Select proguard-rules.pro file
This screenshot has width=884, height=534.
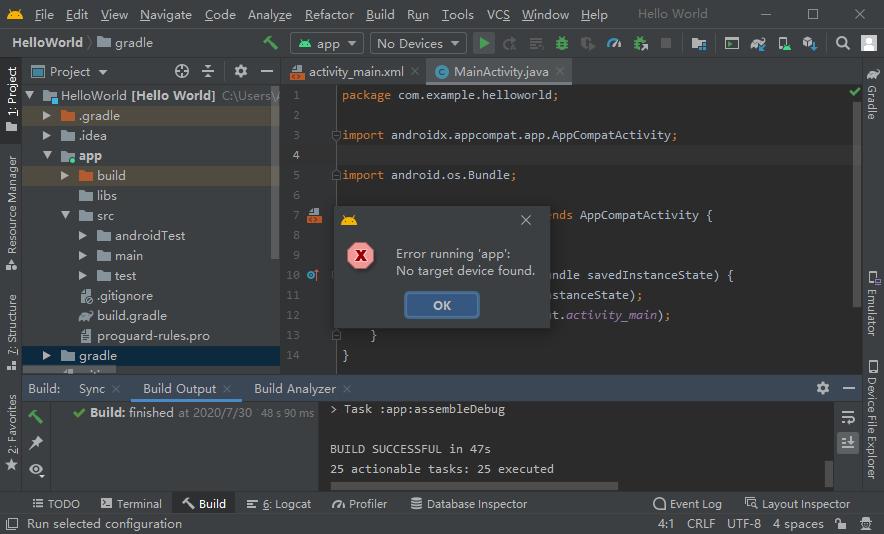click(x=153, y=336)
